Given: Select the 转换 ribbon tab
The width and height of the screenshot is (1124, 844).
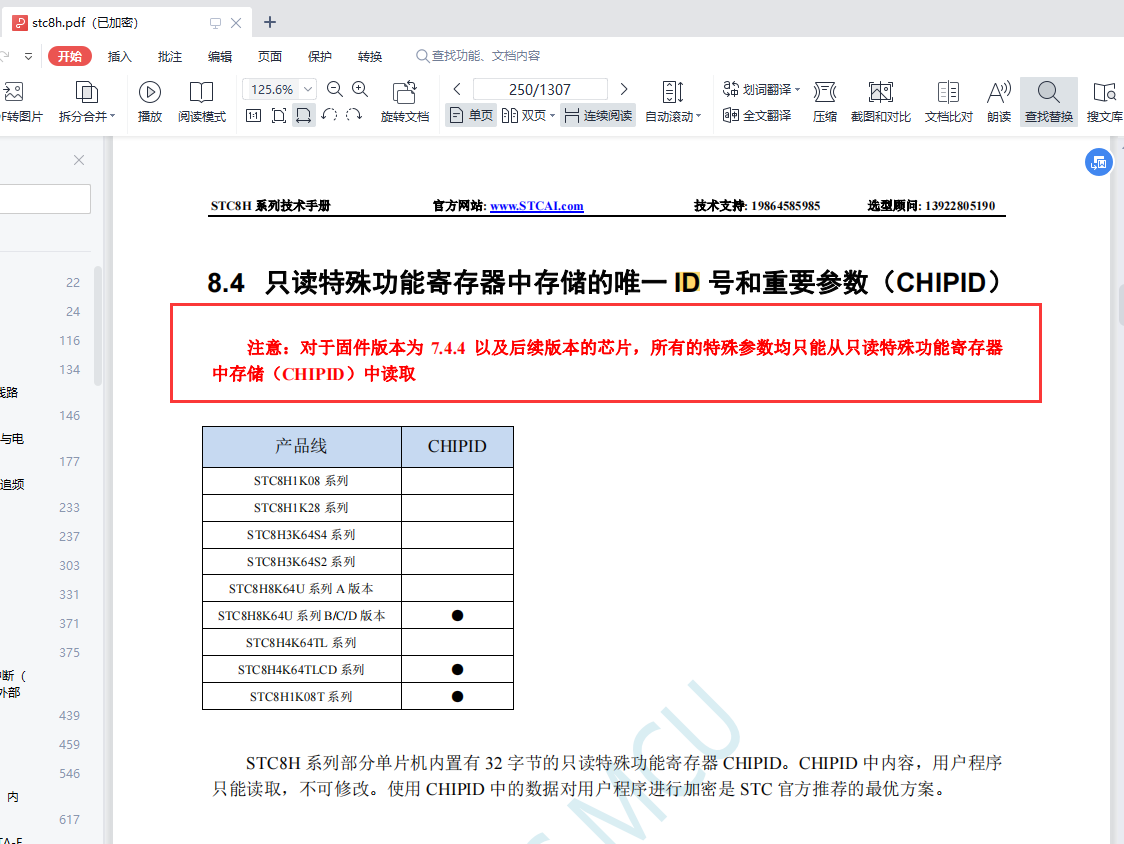Looking at the screenshot, I should 370,56.
